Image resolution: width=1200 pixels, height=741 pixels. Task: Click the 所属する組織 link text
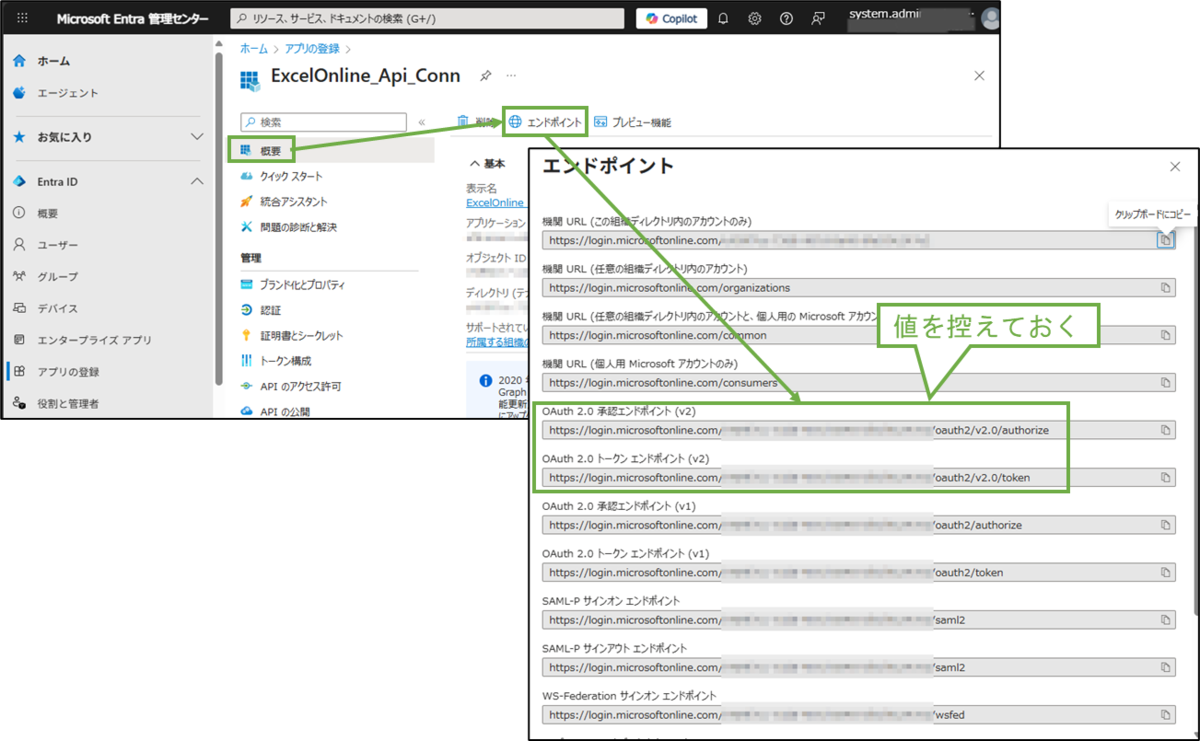[497, 342]
